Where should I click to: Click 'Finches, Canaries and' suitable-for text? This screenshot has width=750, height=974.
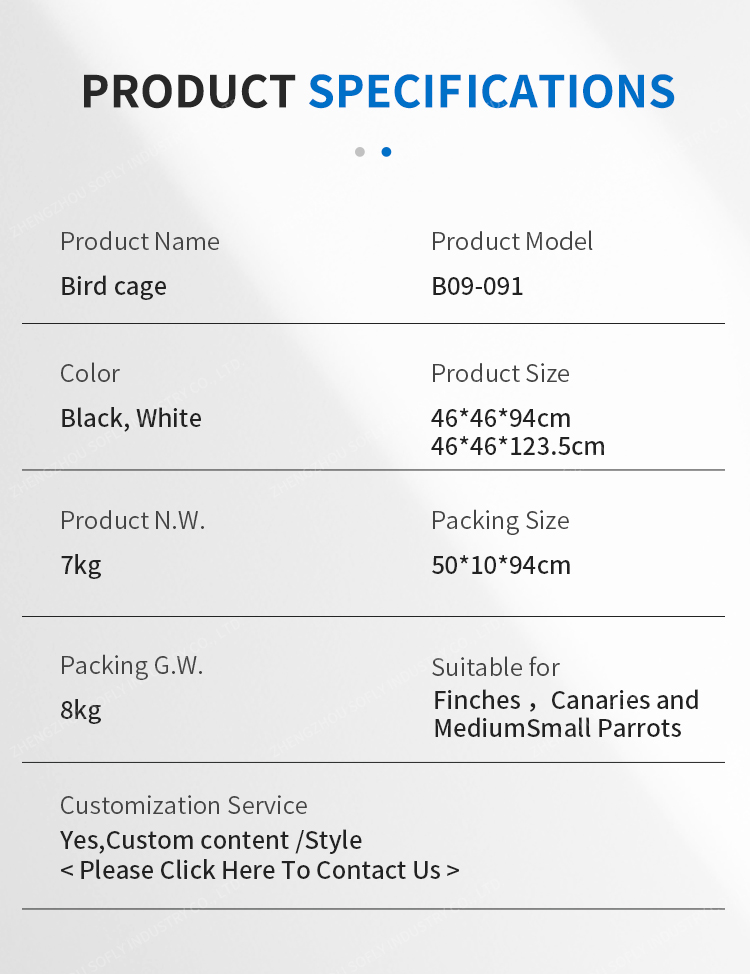(566, 700)
